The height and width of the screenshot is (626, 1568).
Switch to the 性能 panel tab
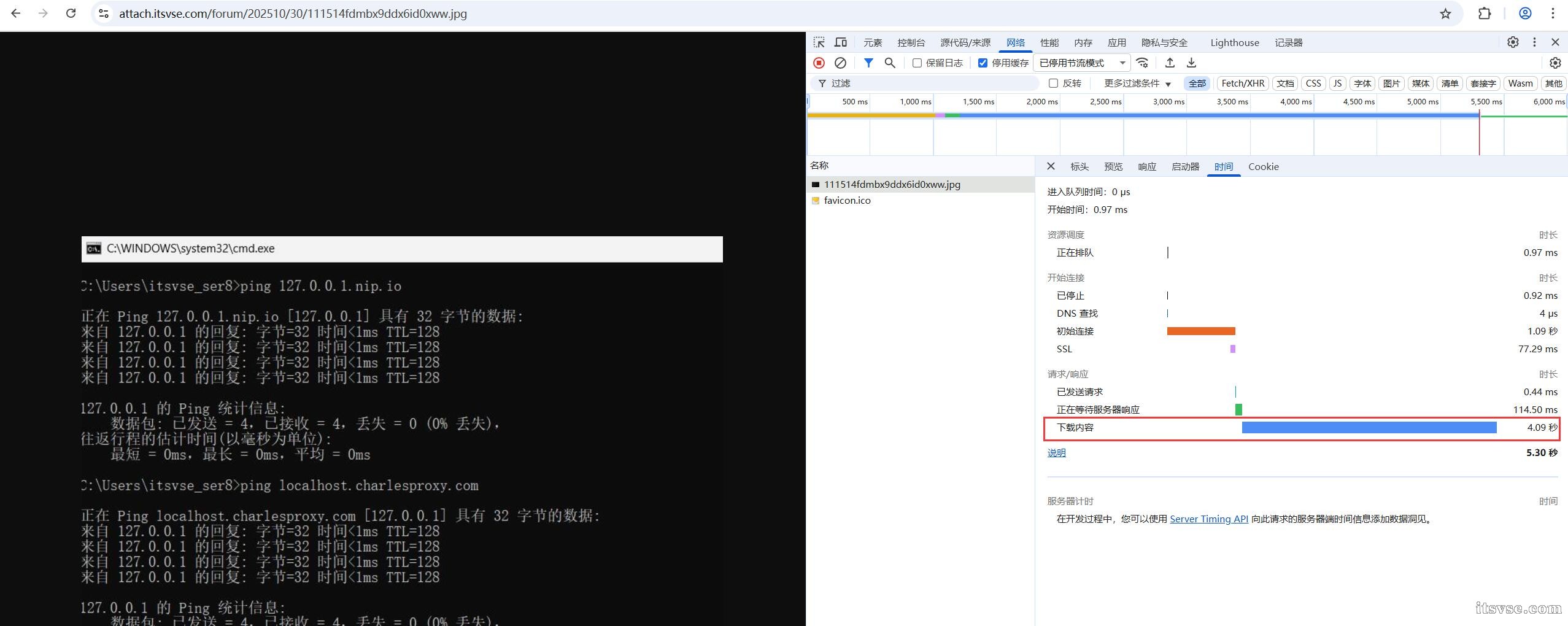pos(1049,42)
